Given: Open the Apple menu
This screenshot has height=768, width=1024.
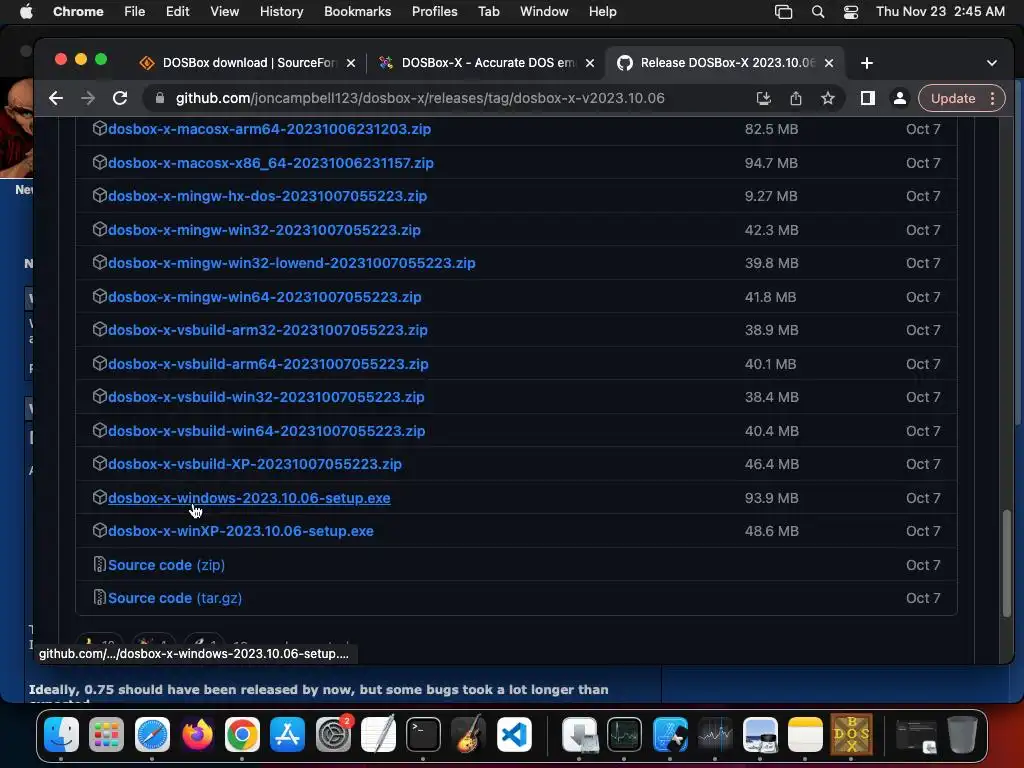Looking at the screenshot, I should (26, 12).
